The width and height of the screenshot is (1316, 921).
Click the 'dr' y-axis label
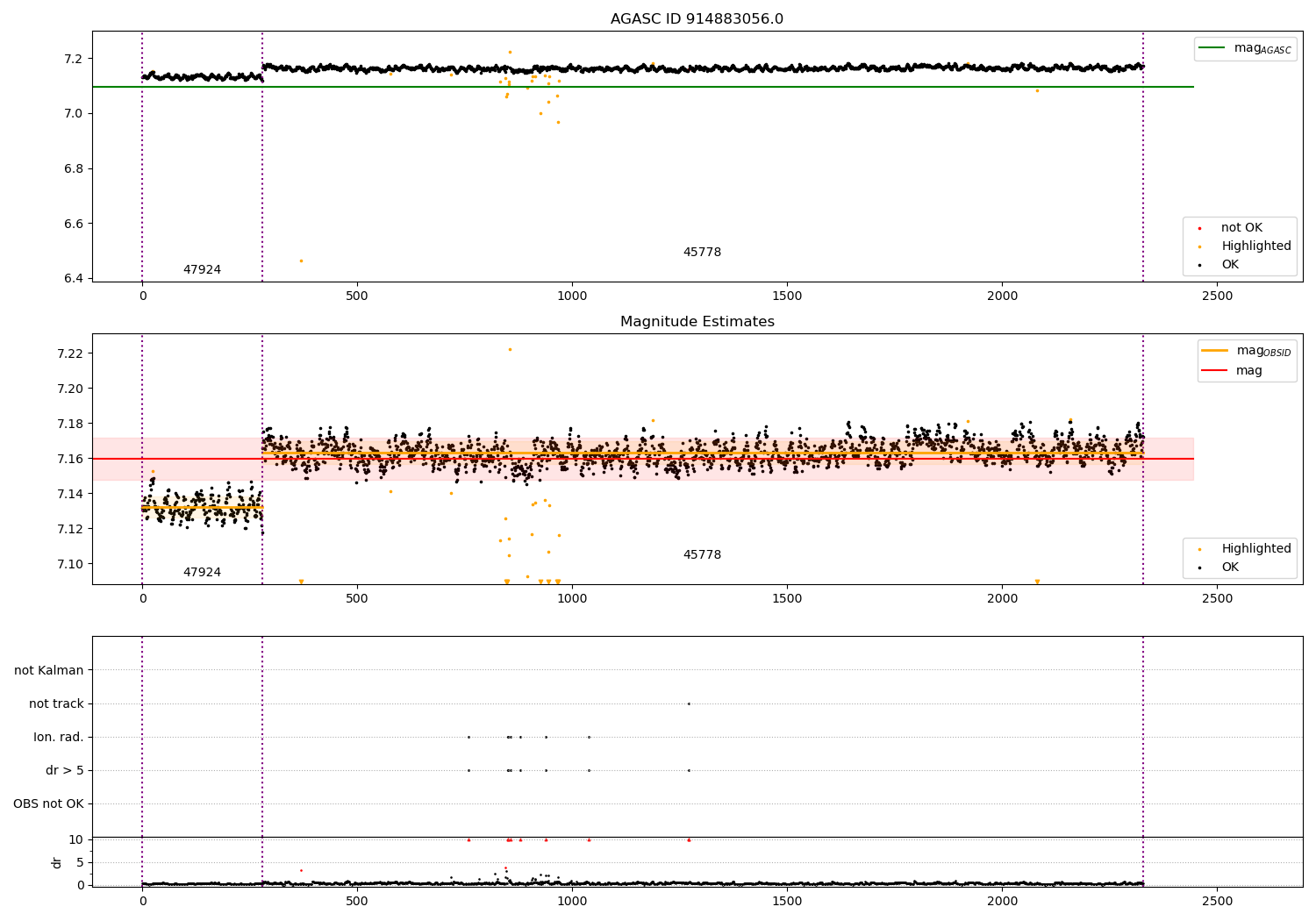point(57,862)
